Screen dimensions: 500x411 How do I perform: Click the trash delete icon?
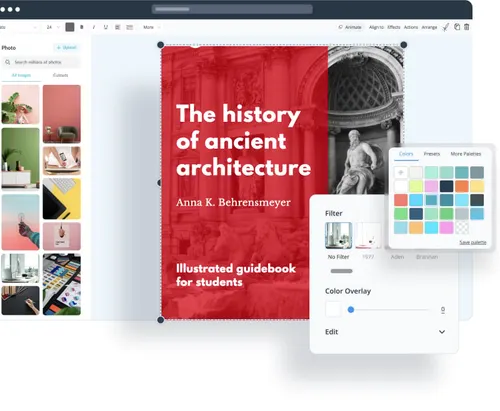click(x=467, y=27)
